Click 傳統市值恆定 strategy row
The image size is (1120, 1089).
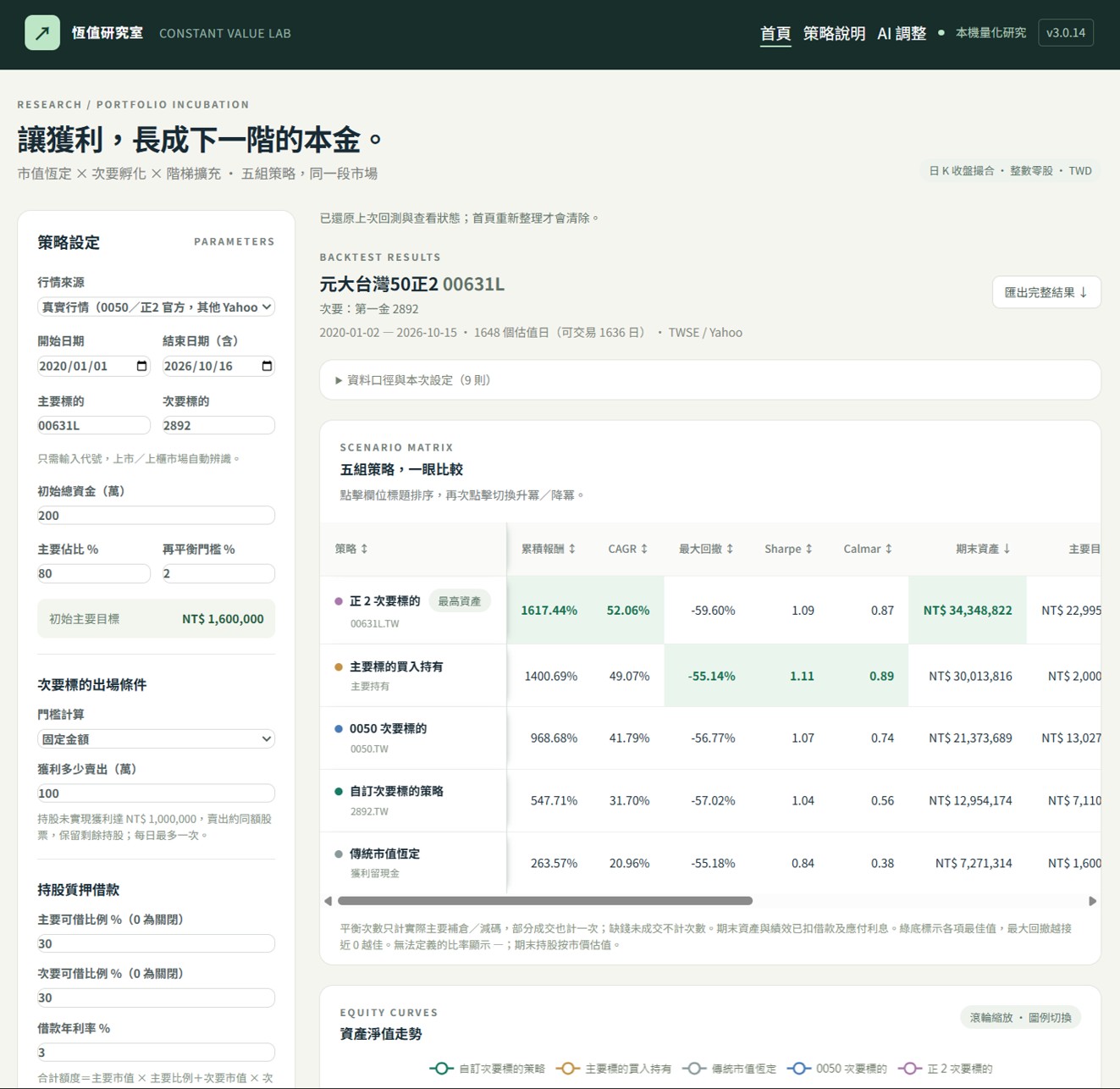pos(711,863)
